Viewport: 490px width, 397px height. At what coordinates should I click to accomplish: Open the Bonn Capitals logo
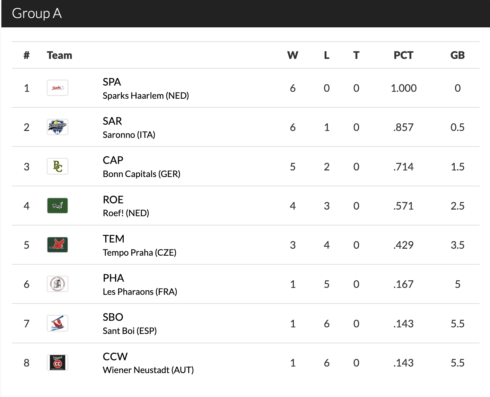click(x=57, y=166)
